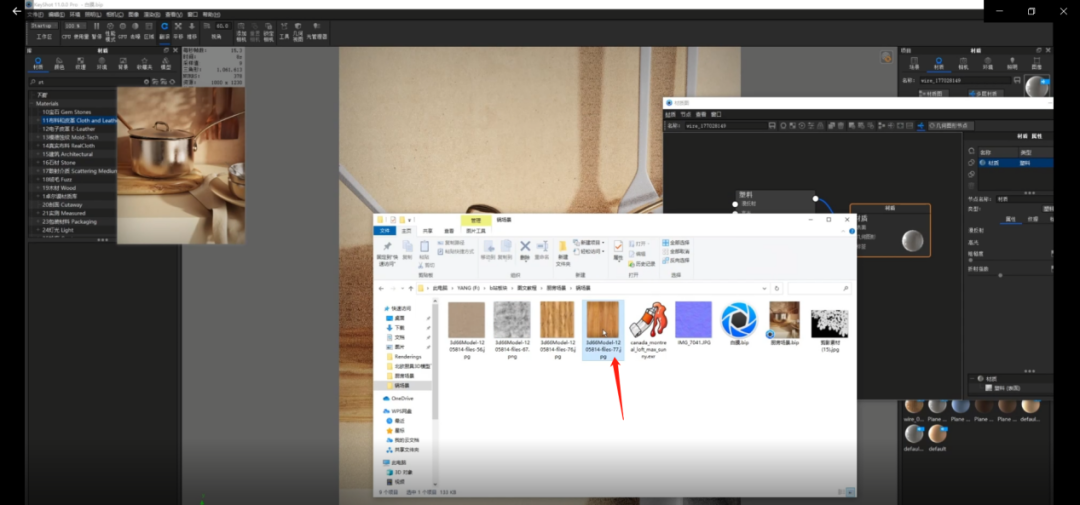Switch to Backplates tab in Library panel

pos(123,63)
